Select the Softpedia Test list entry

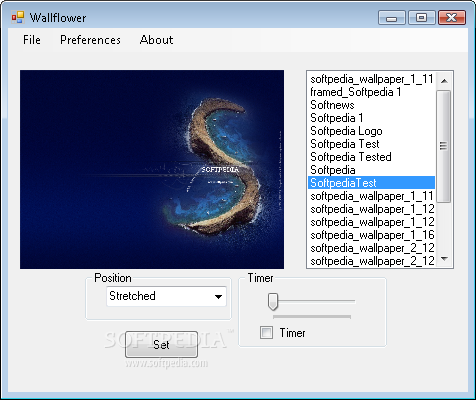371,144
